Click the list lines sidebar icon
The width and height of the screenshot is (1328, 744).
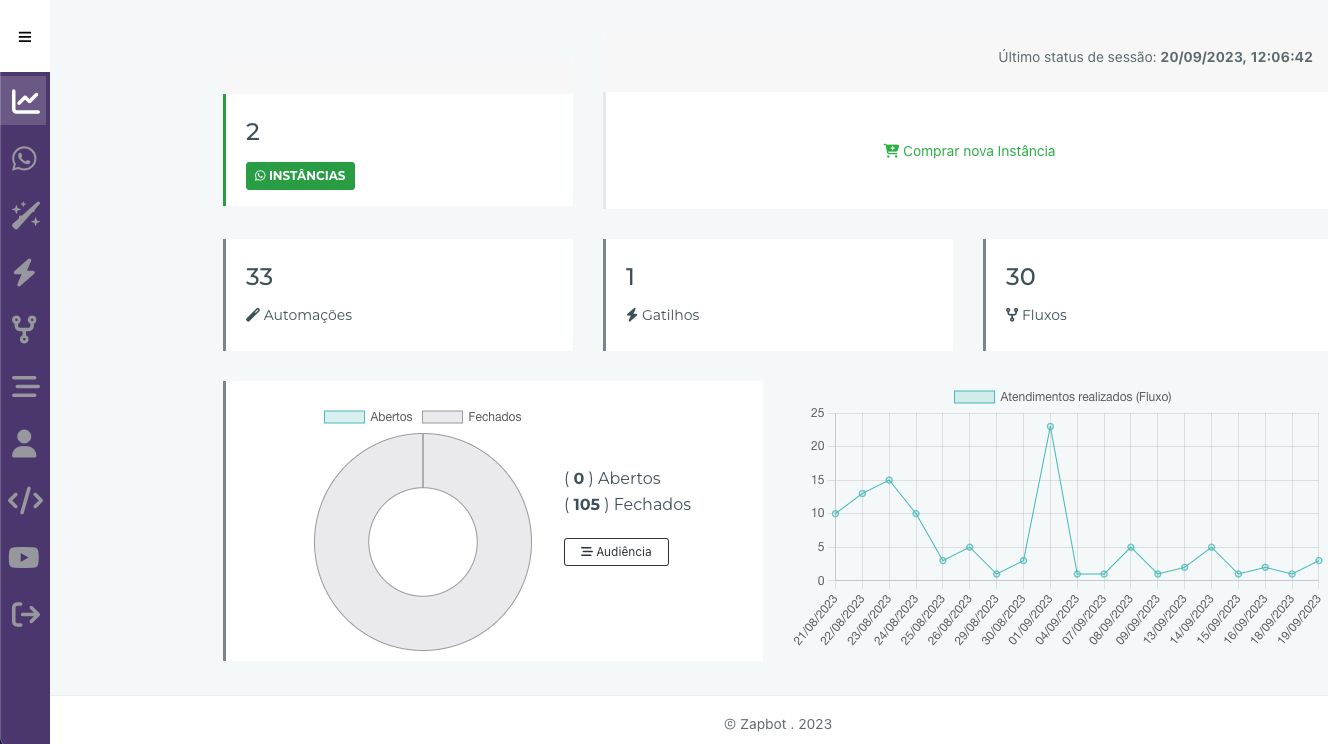pyautogui.click(x=25, y=386)
